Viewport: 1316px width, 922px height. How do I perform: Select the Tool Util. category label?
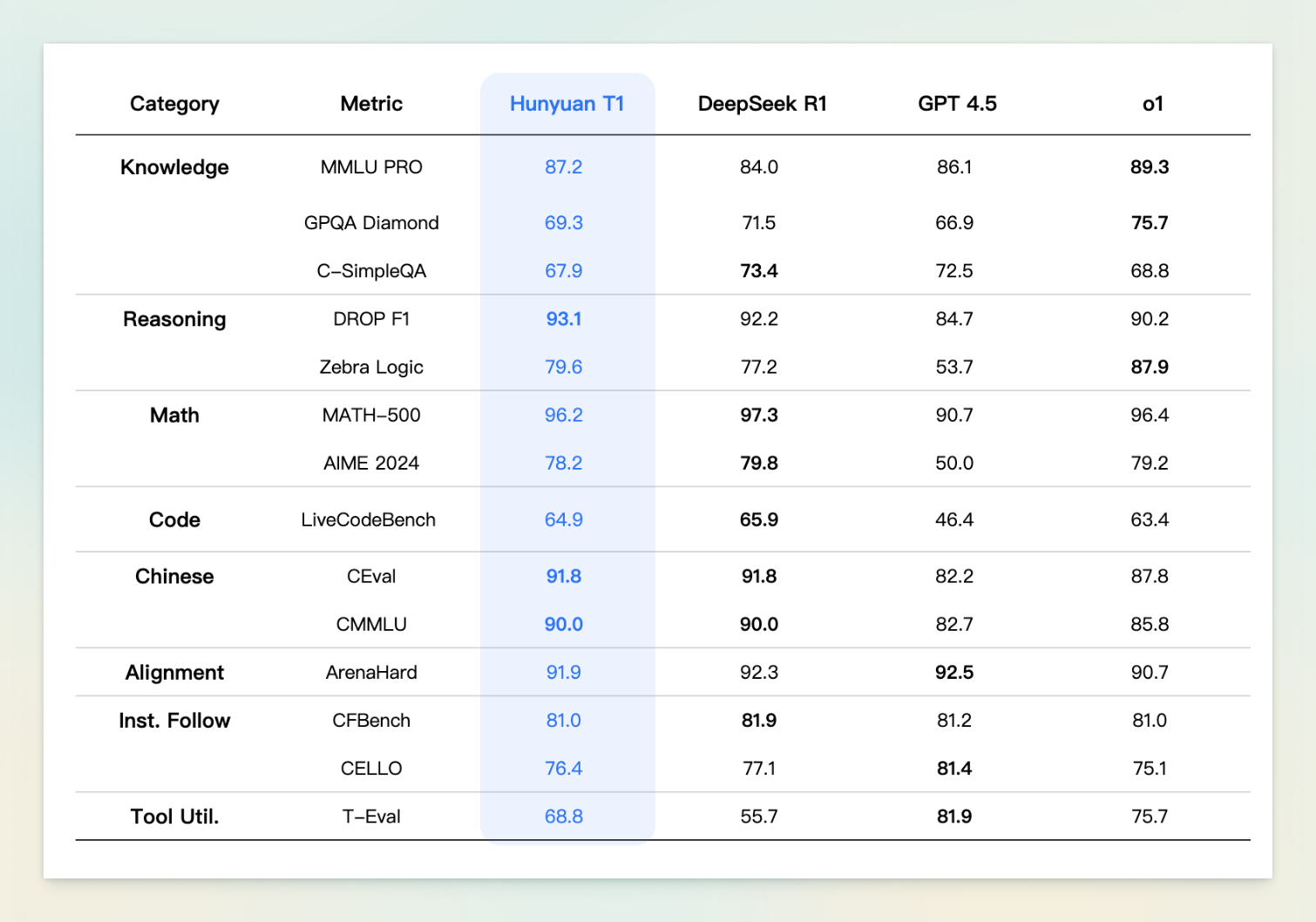tap(174, 816)
